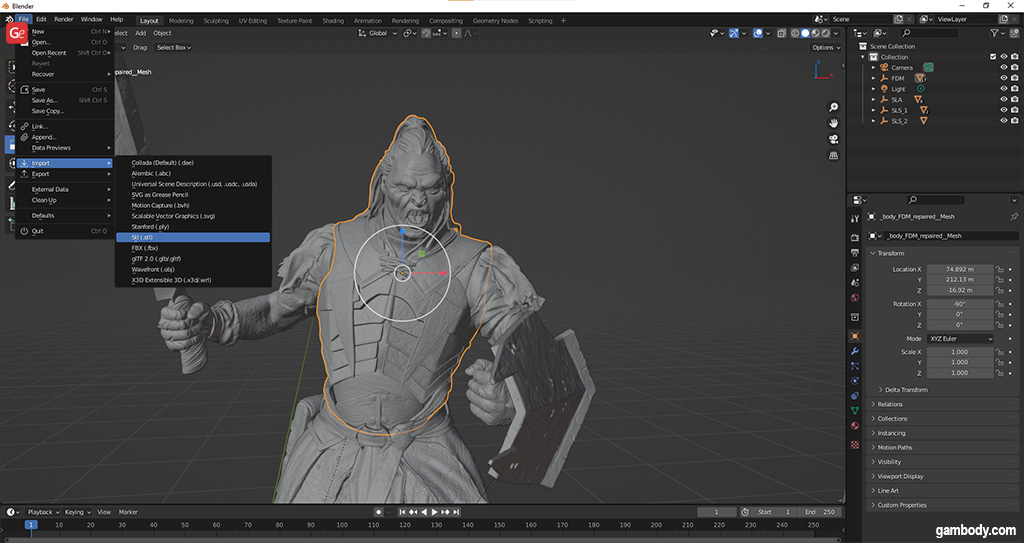This screenshot has width=1024, height=543.
Task: Toggle camera view icon in viewport
Action: pos(833,139)
